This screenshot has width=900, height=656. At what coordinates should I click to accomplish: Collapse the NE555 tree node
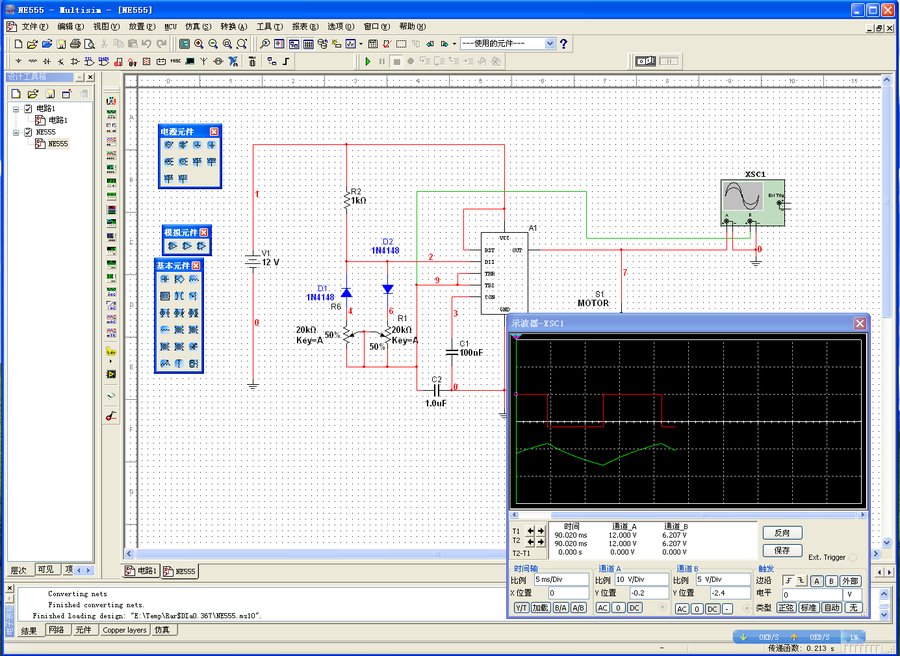click(x=16, y=133)
